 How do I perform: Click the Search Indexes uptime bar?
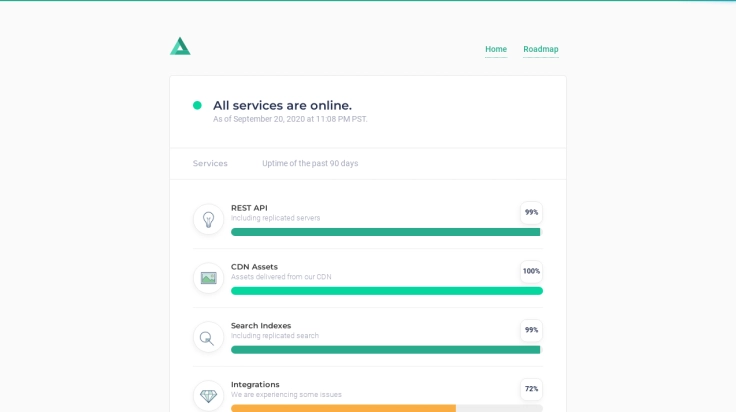386,350
